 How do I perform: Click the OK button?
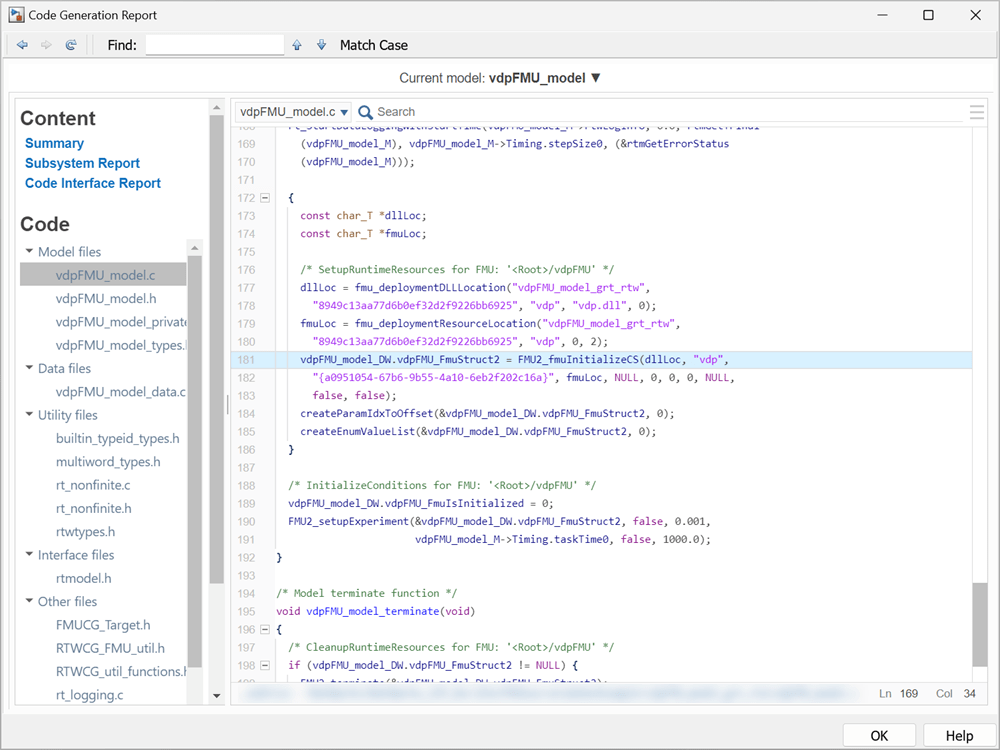(878, 735)
